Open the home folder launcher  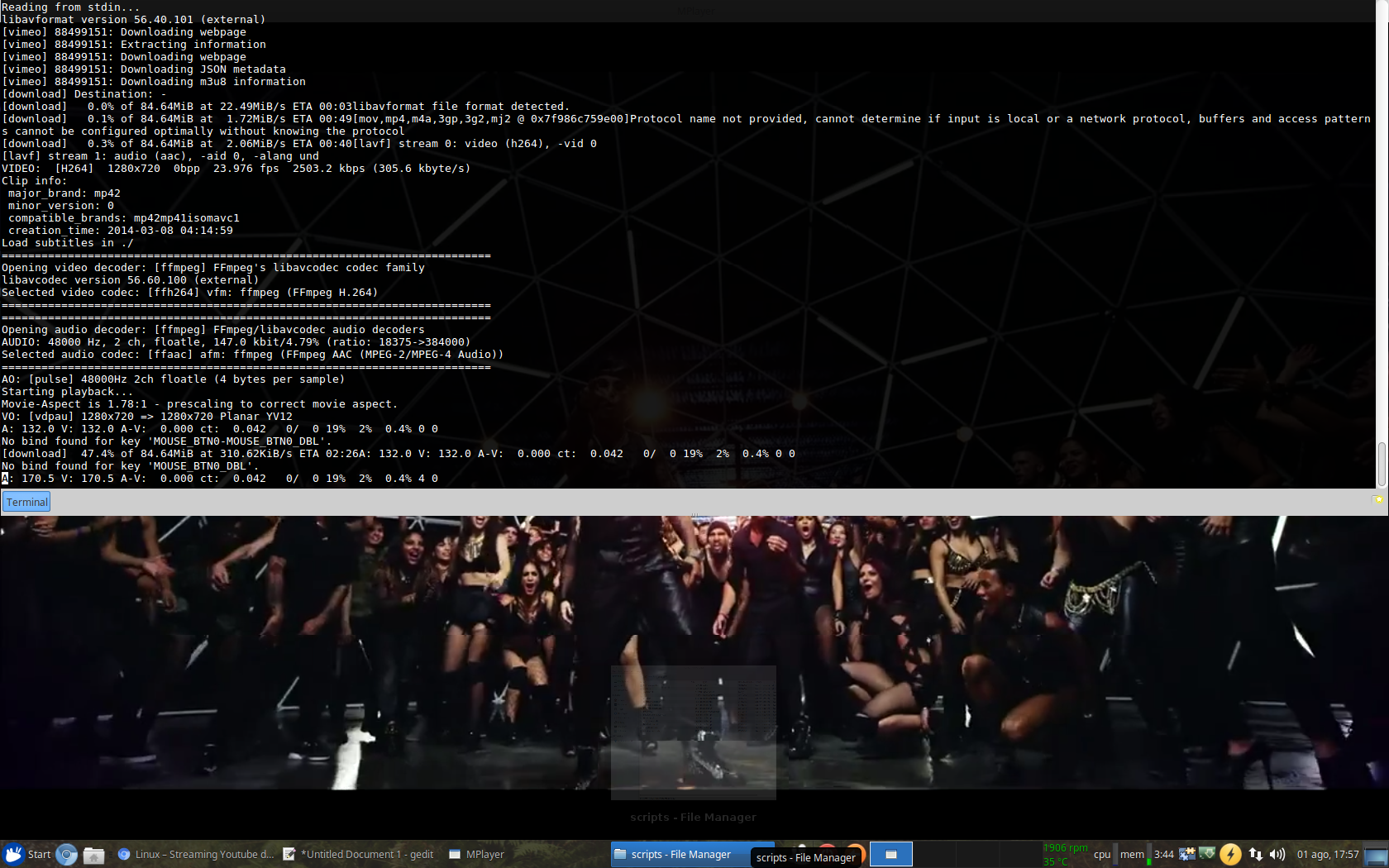point(94,855)
